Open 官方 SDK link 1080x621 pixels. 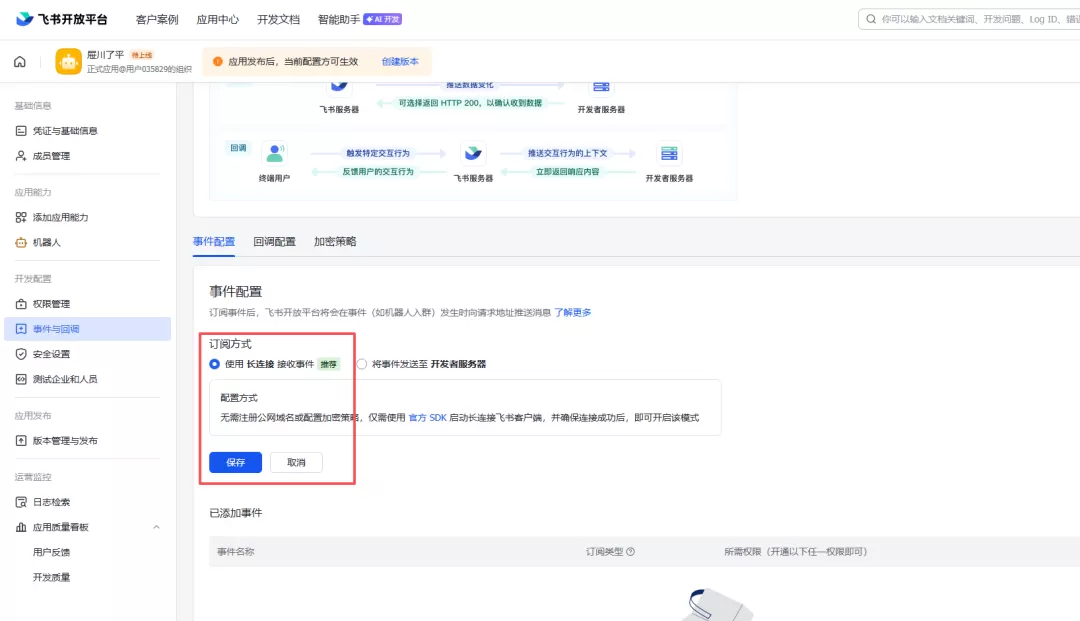pos(427,417)
